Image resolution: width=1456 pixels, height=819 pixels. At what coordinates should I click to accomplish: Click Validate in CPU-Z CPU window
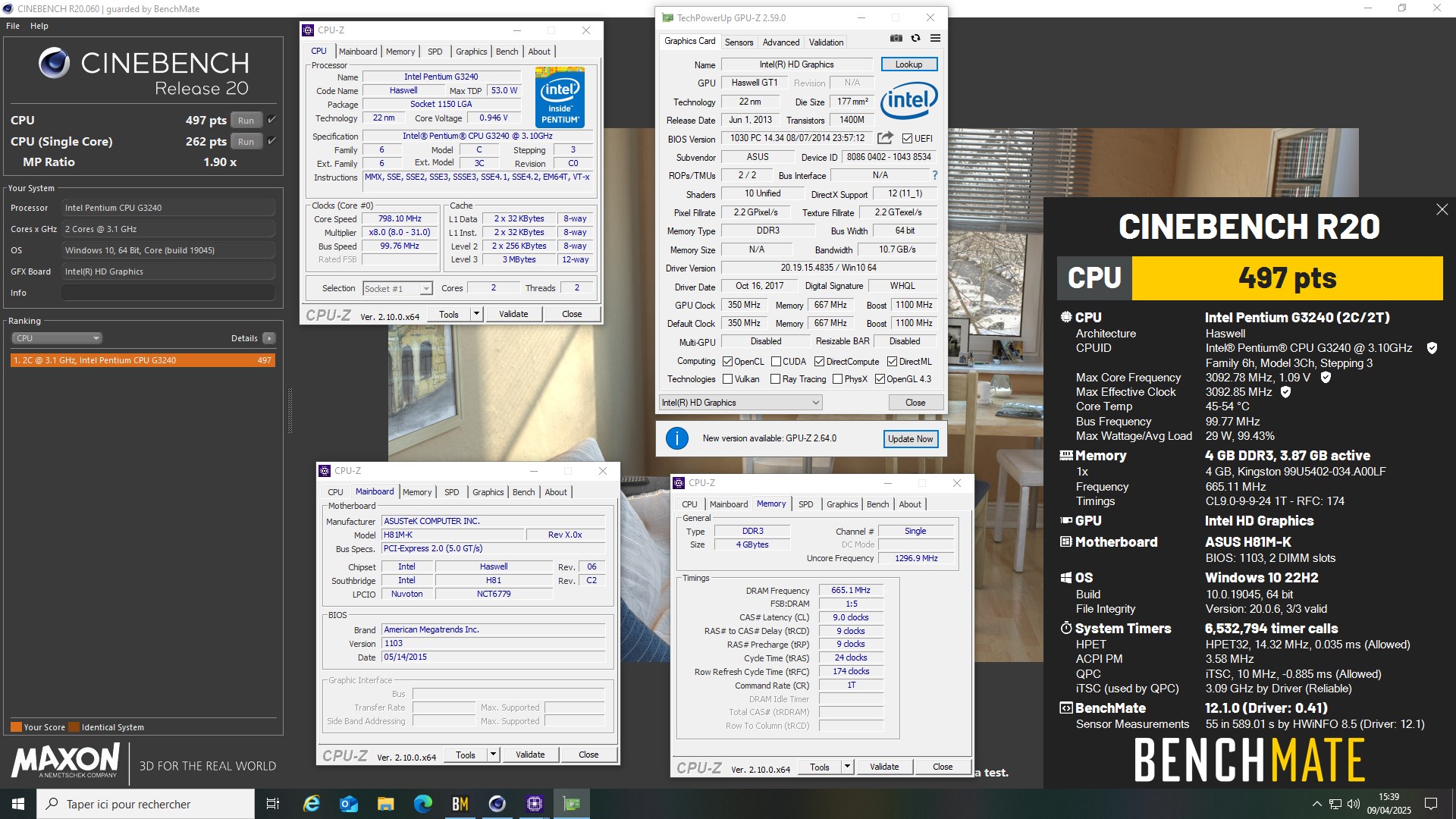513,314
